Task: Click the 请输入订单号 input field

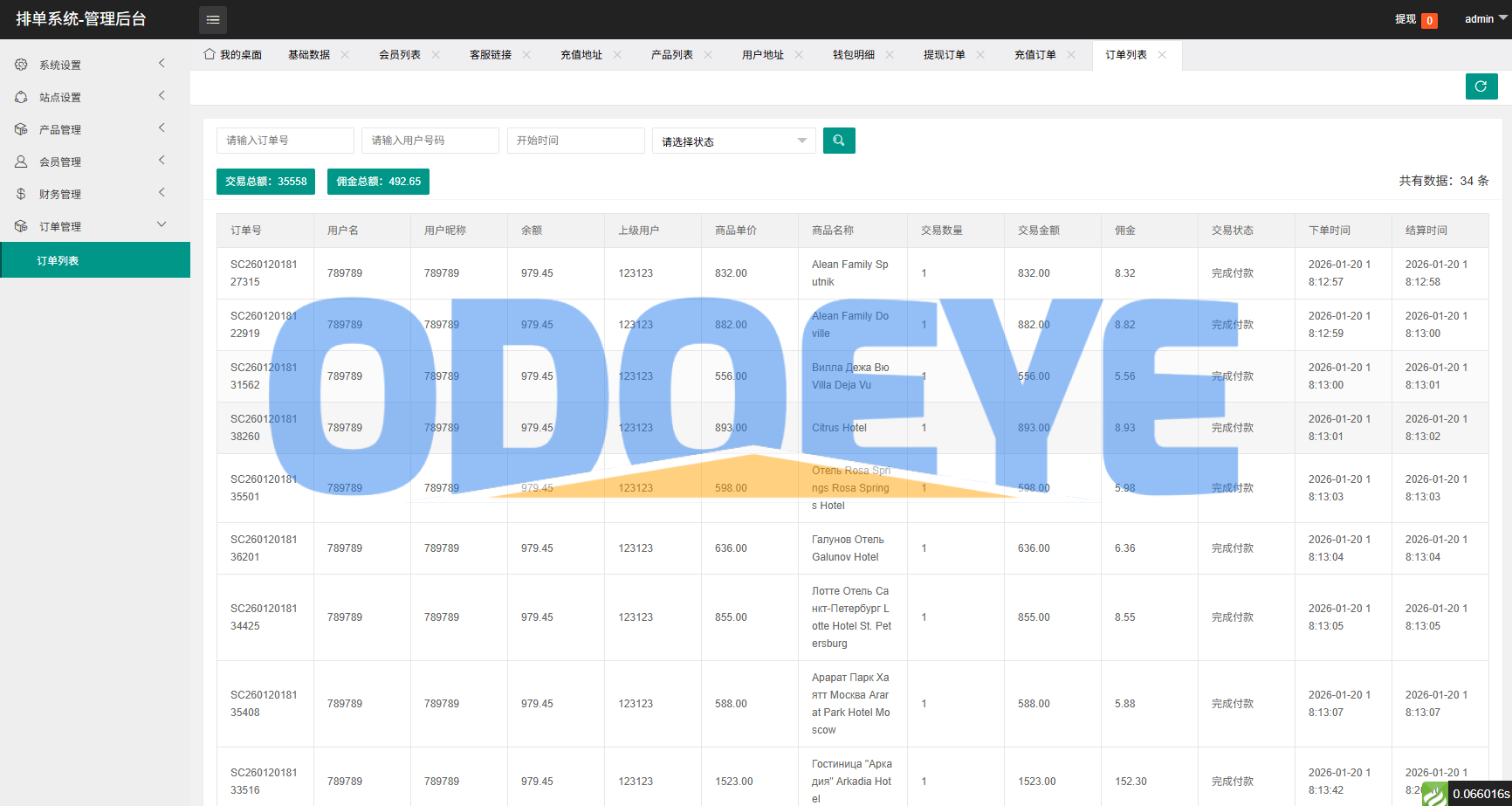Action: coord(285,141)
